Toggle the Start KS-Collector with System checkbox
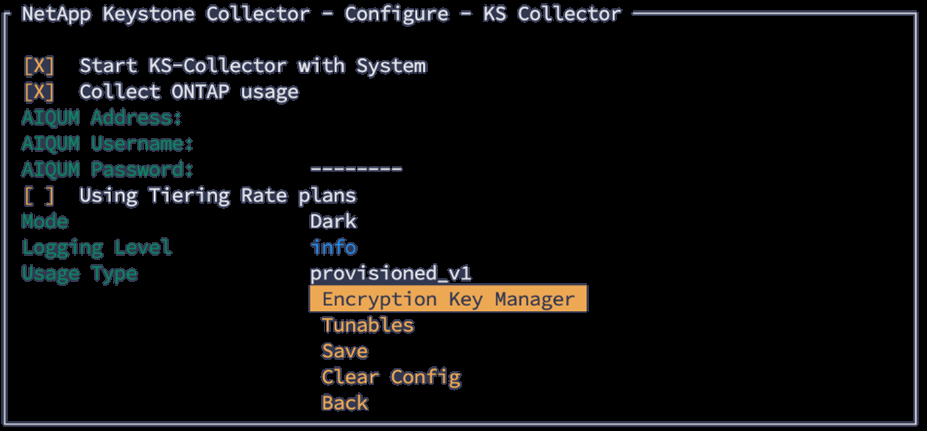The image size is (927, 431). [x=39, y=66]
